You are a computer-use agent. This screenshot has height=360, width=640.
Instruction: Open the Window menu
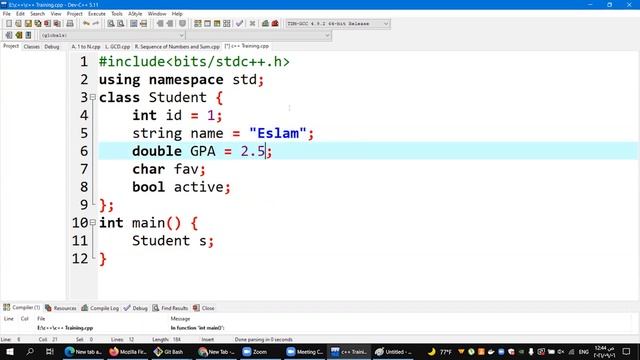157,14
